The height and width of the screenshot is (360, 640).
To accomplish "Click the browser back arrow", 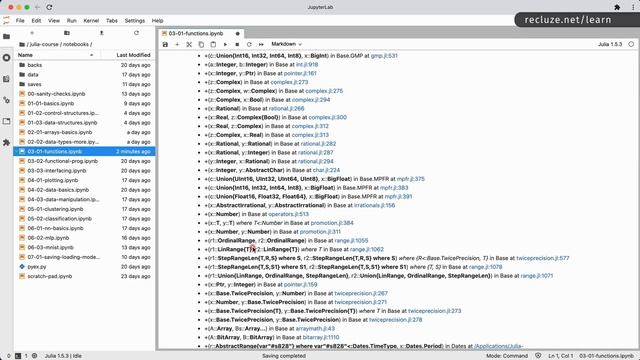I will coord(37,7).
